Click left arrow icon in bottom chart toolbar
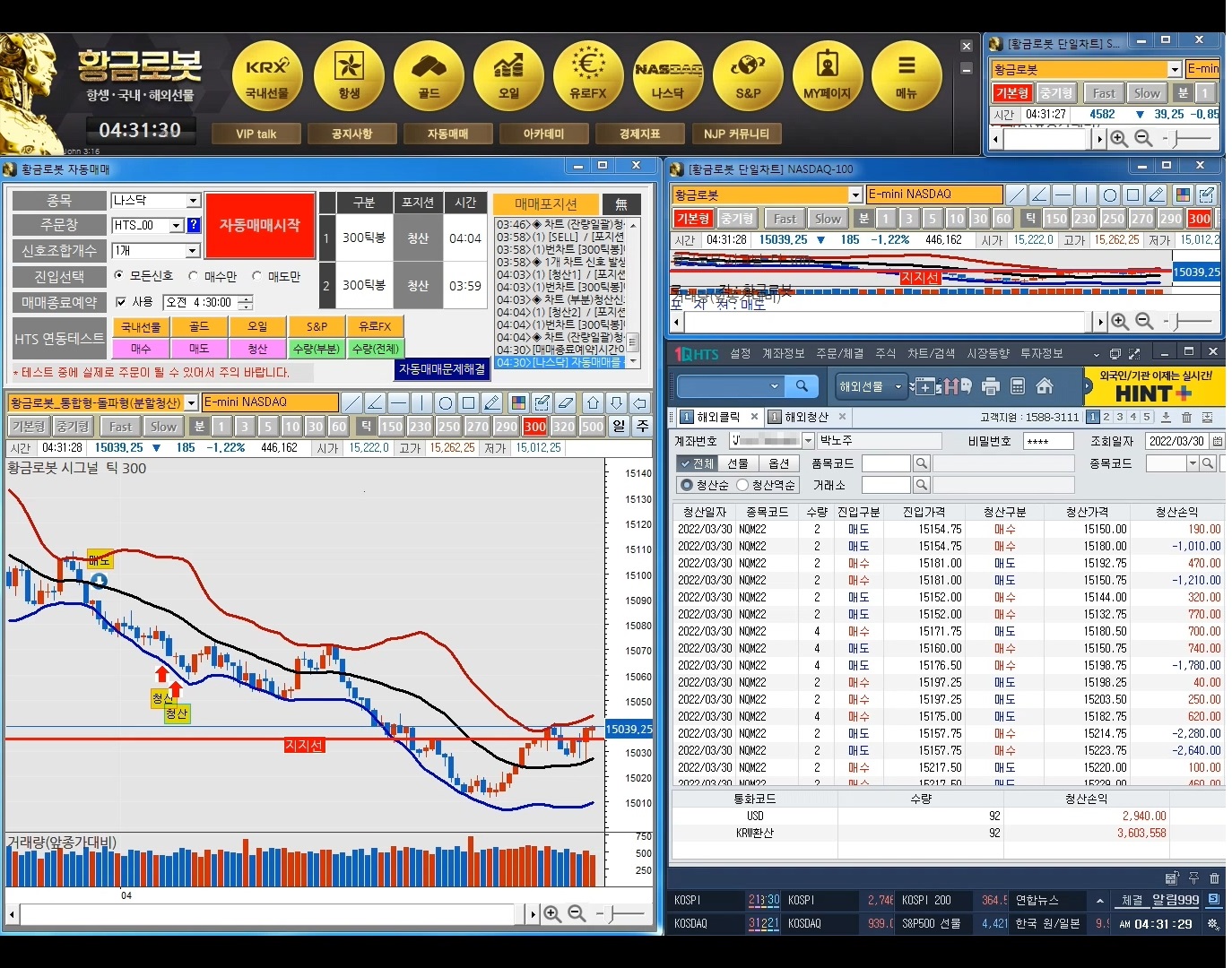This screenshot has height=968, width=1232. click(639, 402)
